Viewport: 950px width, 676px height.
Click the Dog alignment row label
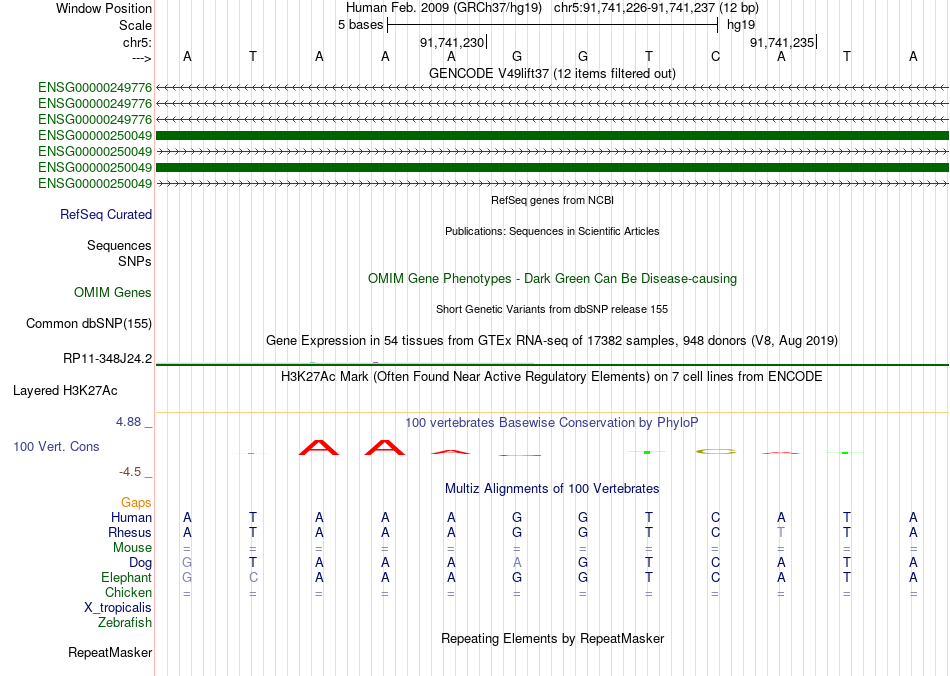coord(140,563)
